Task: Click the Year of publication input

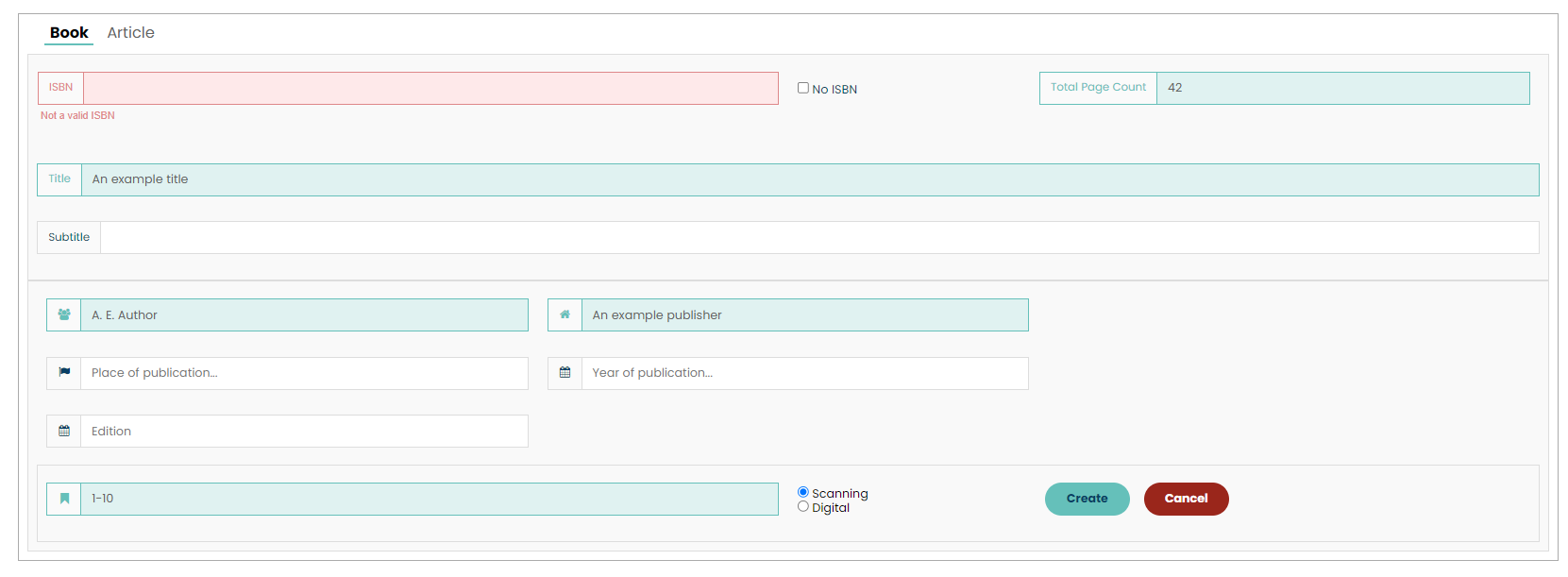Action: 803,374
